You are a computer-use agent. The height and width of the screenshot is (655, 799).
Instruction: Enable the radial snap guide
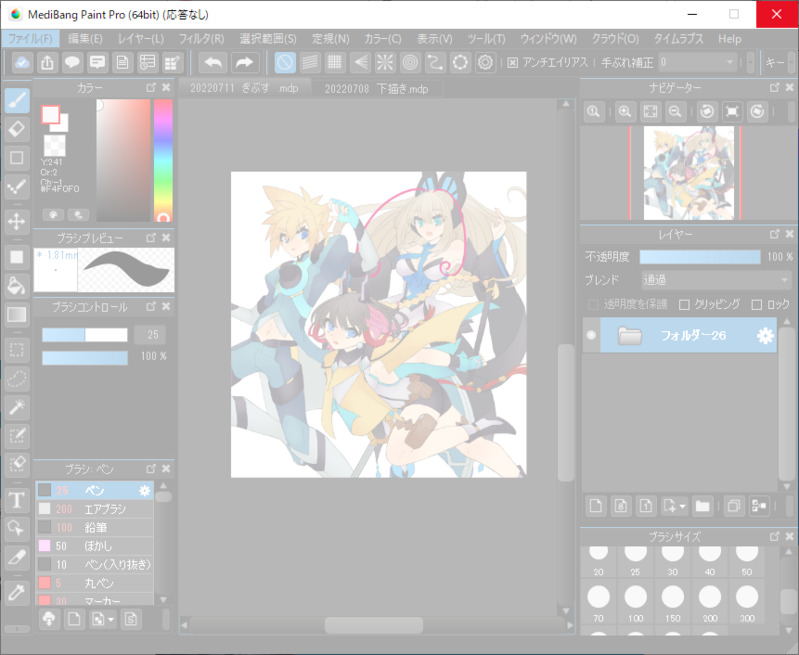(x=385, y=62)
